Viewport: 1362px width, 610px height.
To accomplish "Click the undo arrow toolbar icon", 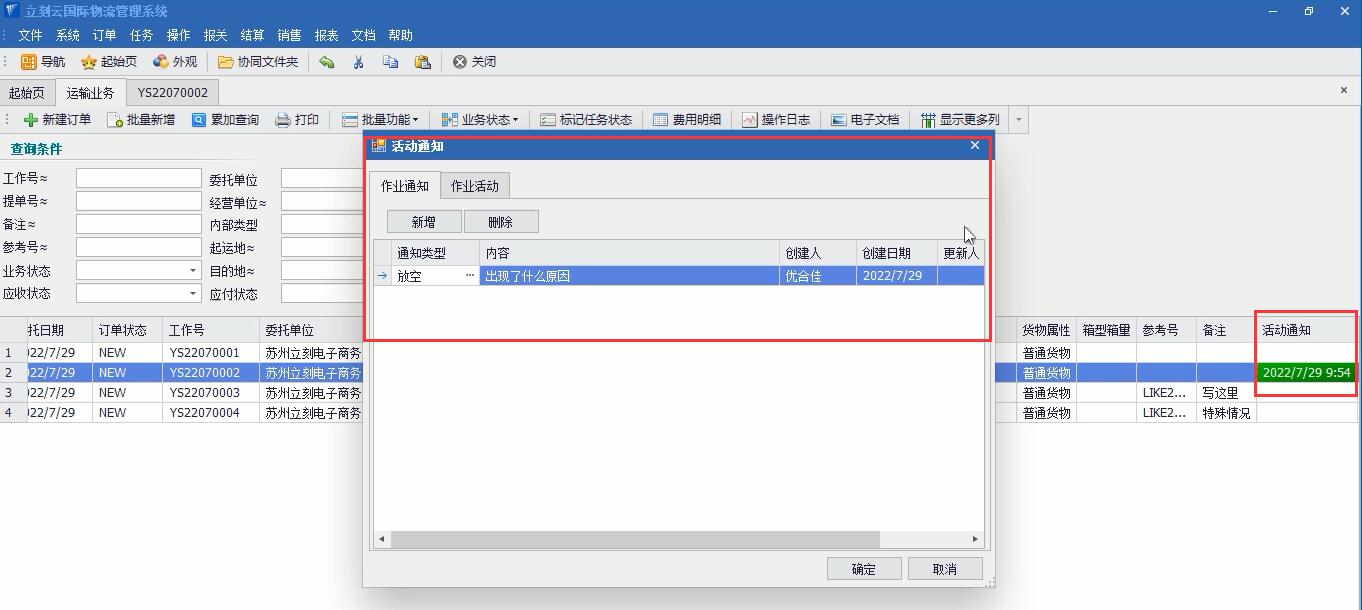I will point(327,62).
